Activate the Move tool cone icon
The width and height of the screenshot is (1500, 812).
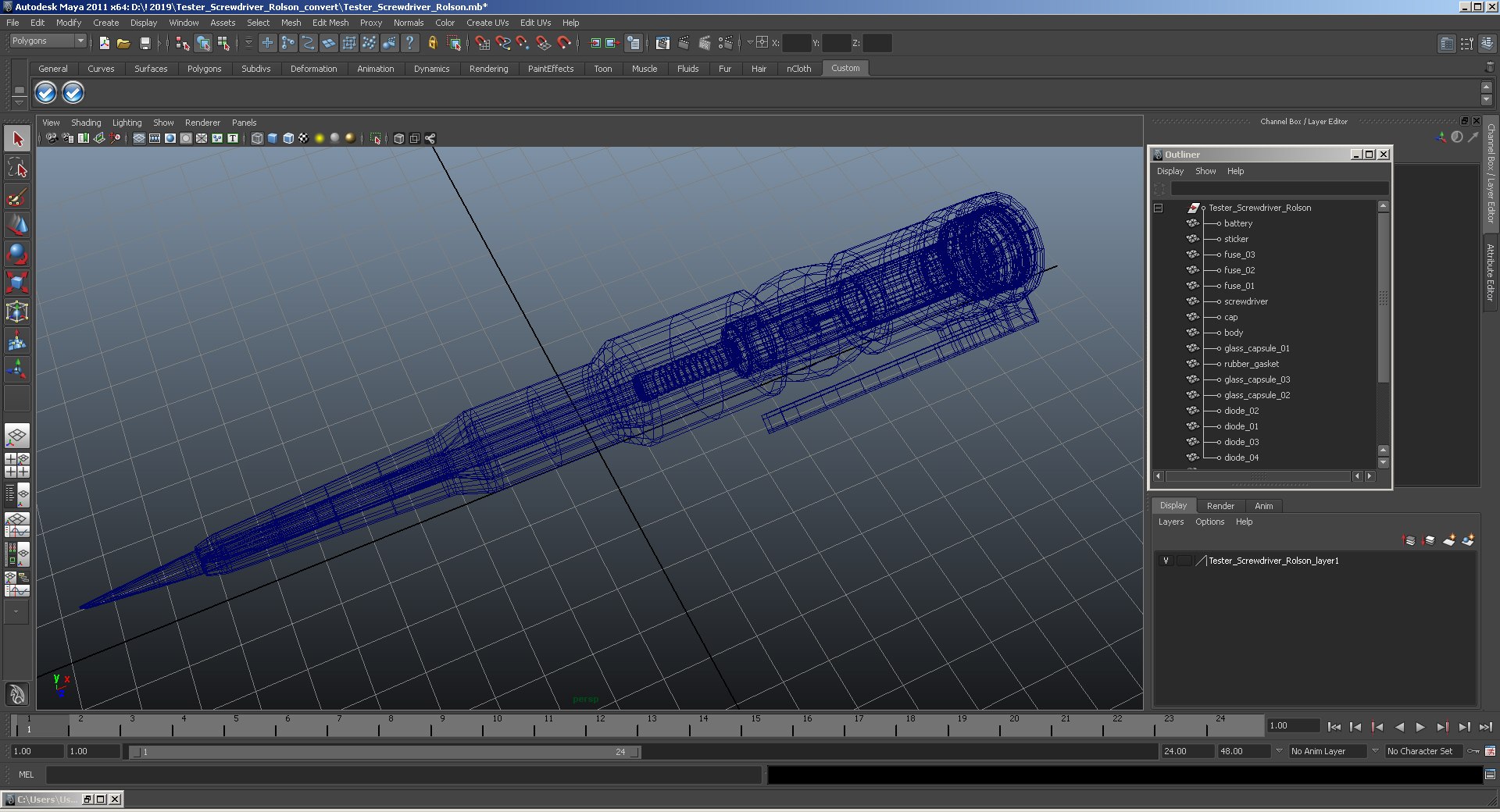[17, 226]
